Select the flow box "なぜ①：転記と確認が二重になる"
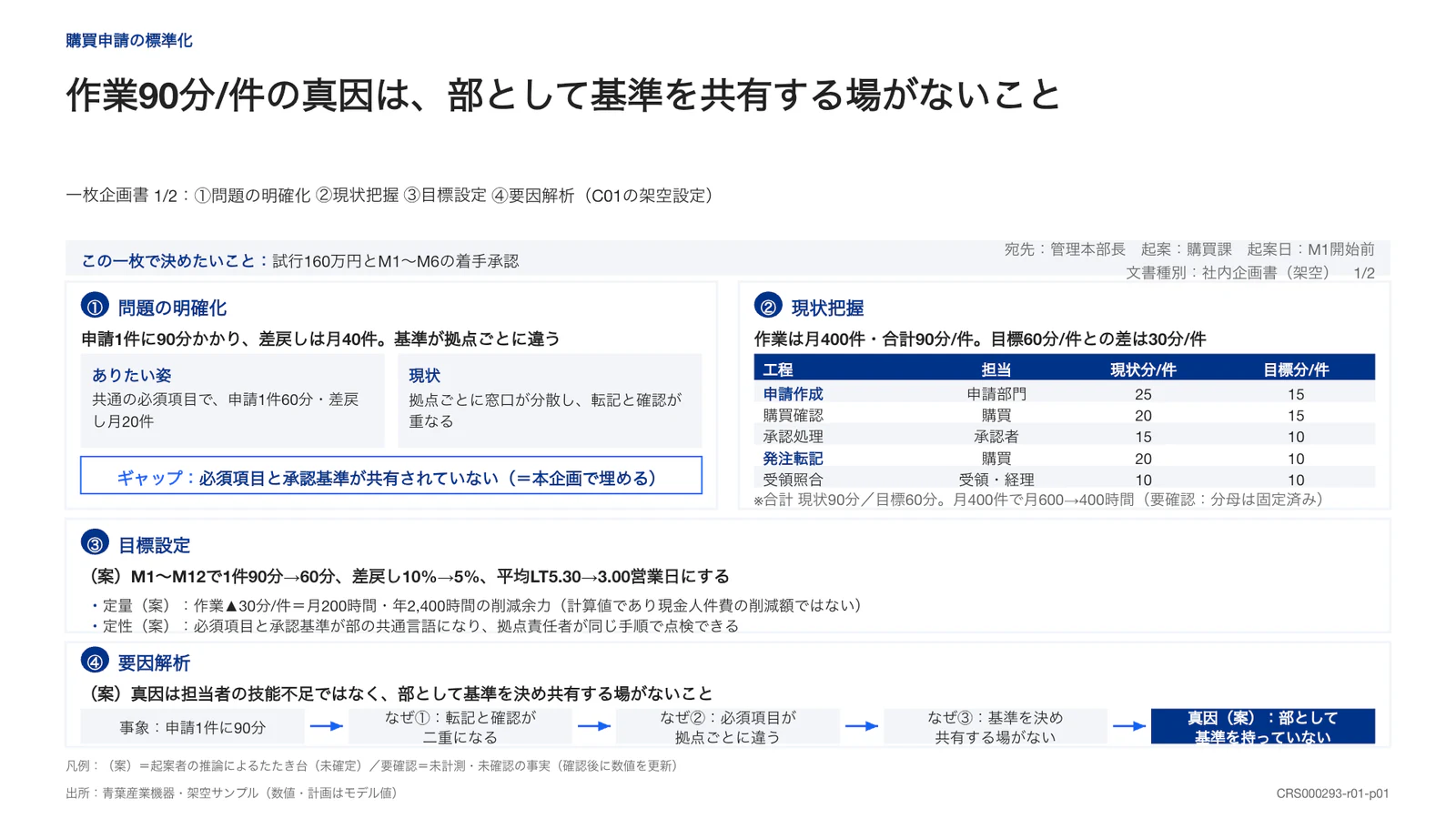The width and height of the screenshot is (1456, 819). coord(460,727)
